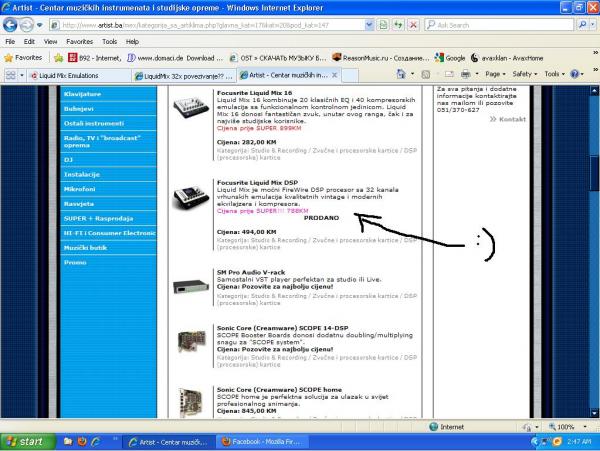Click the Liquid Mix 16 product thumbnail
Image resolution: width=600 pixels, height=451 pixels.
(x=191, y=107)
